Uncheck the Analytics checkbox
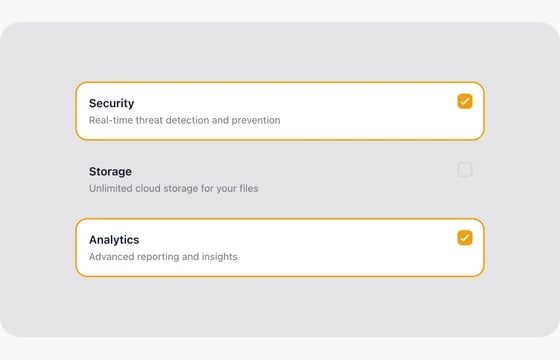Viewport: 560px width, 360px height. 465,238
